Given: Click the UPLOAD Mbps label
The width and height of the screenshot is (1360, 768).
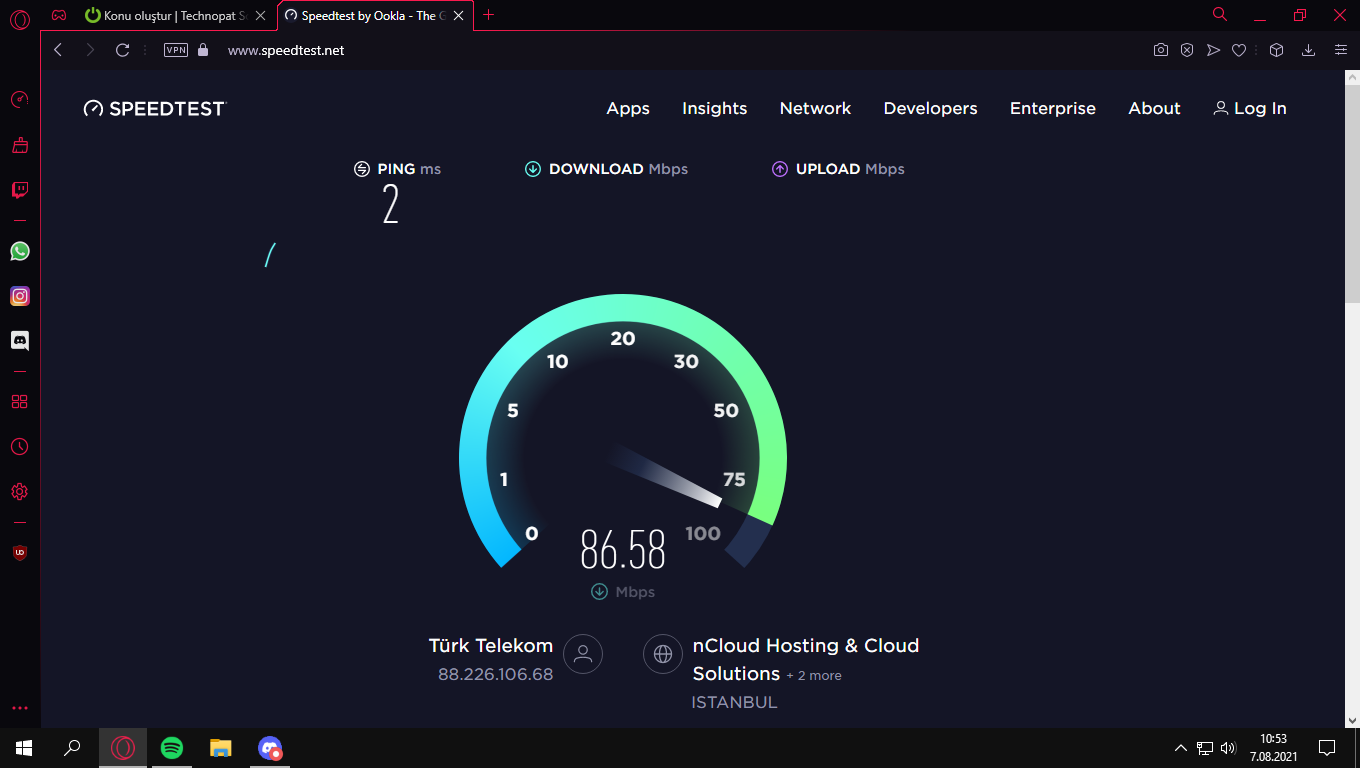Looking at the screenshot, I should point(838,169).
